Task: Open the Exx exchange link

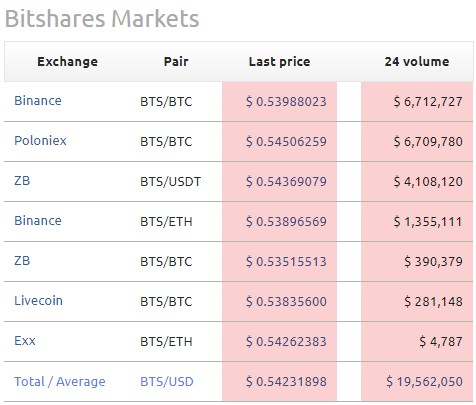Action: click(x=25, y=341)
